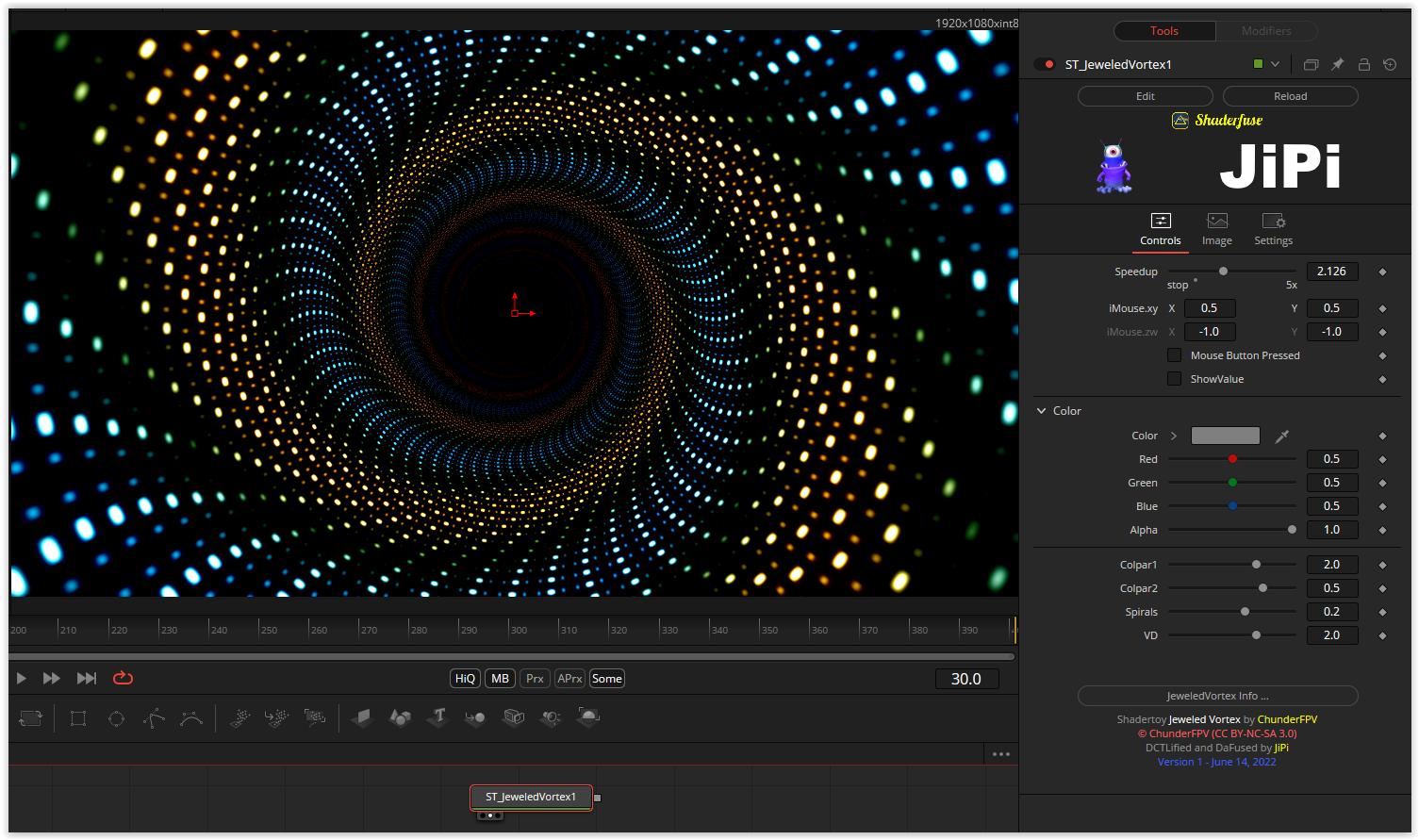Click the Alpha keyframe diamond

tap(1382, 531)
